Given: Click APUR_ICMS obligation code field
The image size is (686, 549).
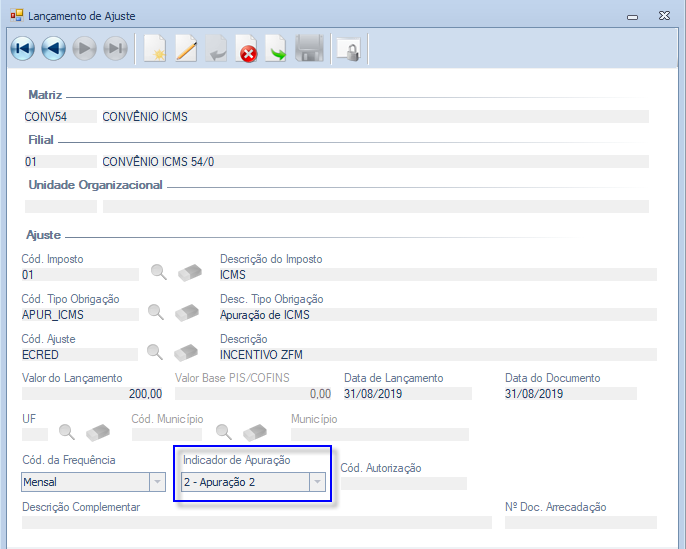Looking at the screenshot, I should pos(80,315).
